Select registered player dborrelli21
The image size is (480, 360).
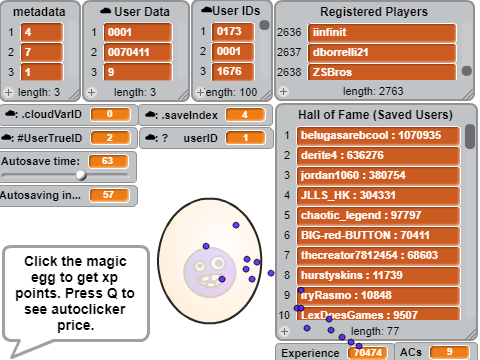pos(382,52)
